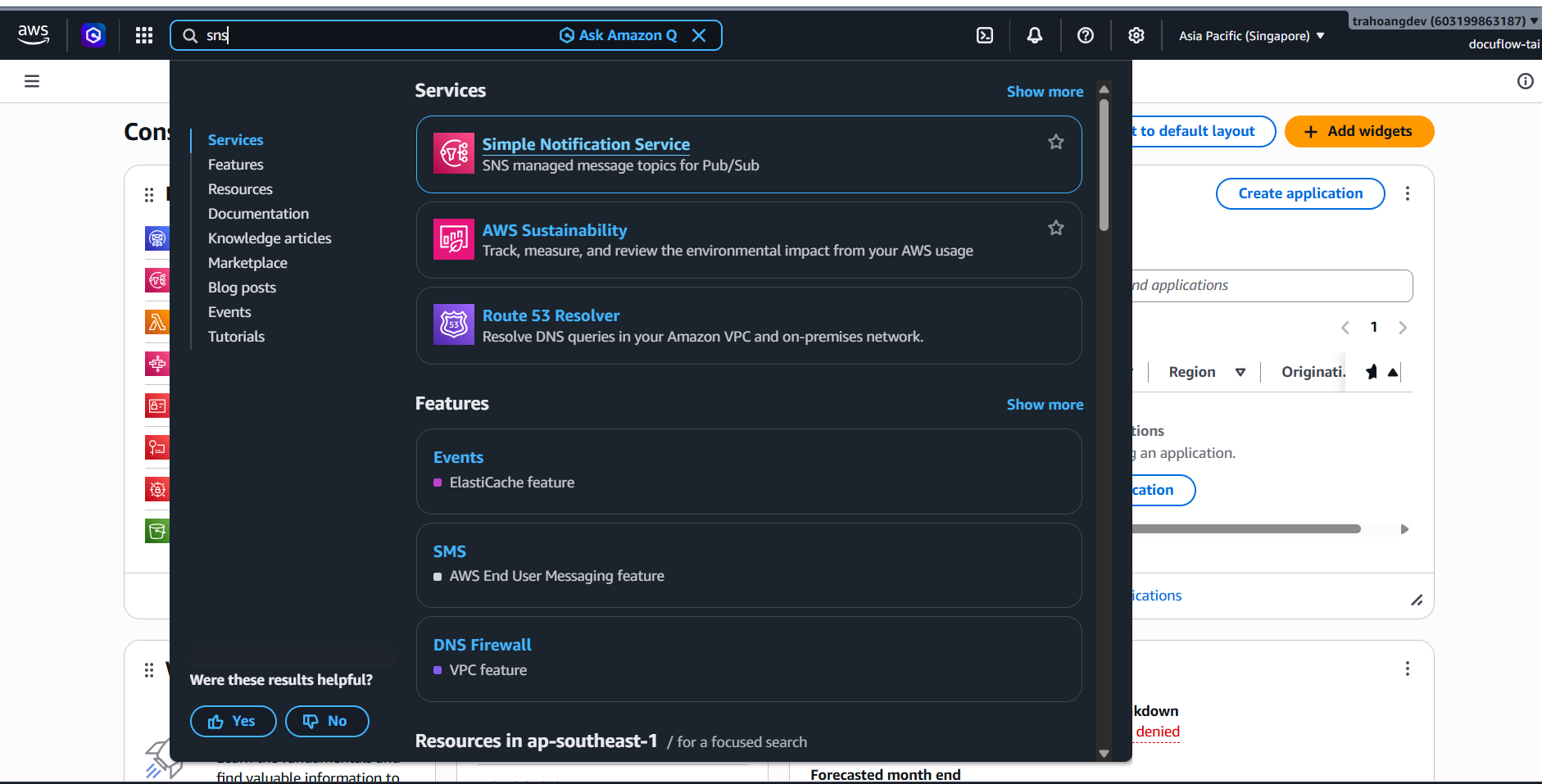Select the Services search category
Image resolution: width=1542 pixels, height=784 pixels.
[236, 140]
